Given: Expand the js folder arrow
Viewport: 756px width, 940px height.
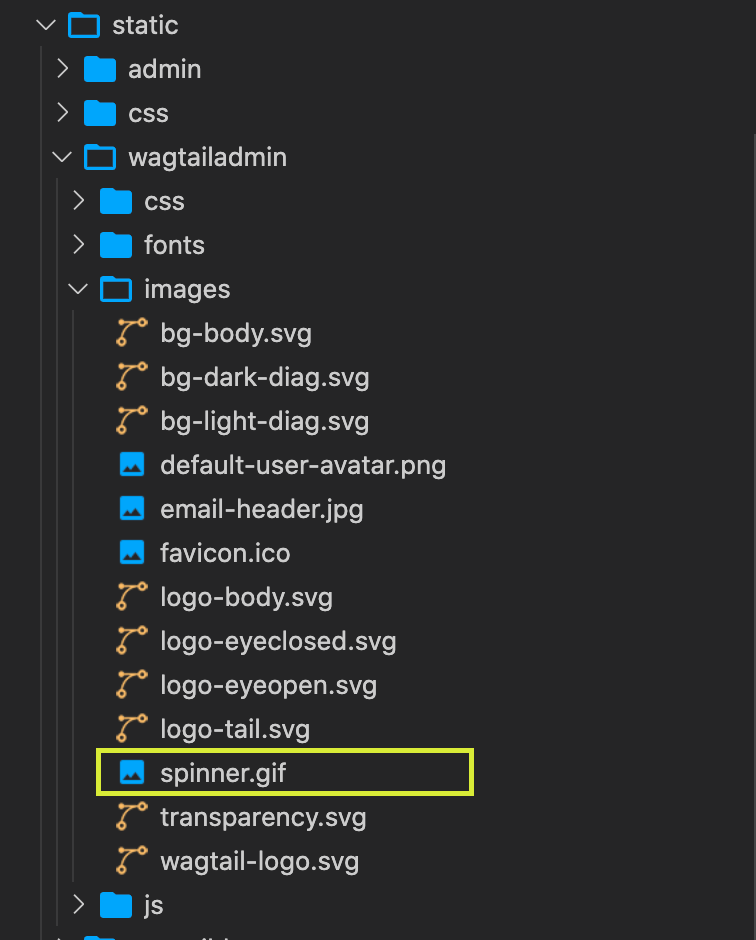Looking at the screenshot, I should (79, 904).
